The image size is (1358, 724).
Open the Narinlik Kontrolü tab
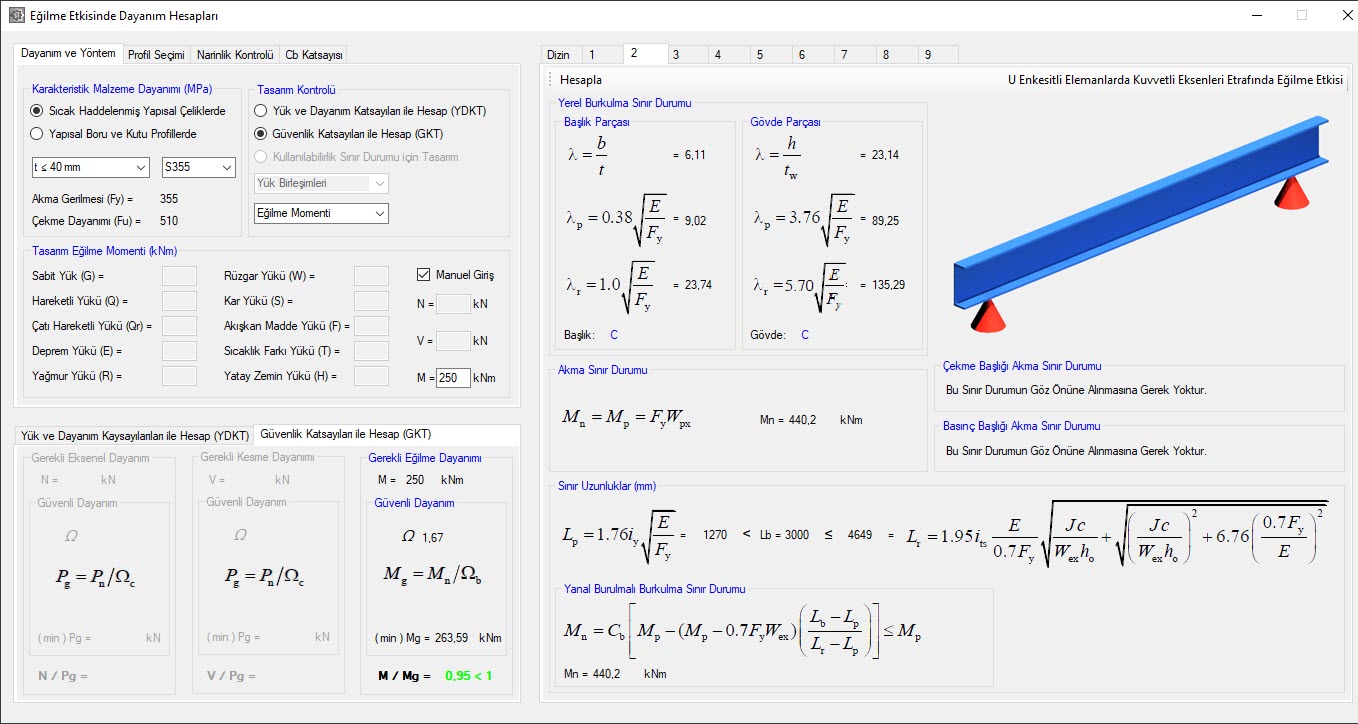pos(235,55)
